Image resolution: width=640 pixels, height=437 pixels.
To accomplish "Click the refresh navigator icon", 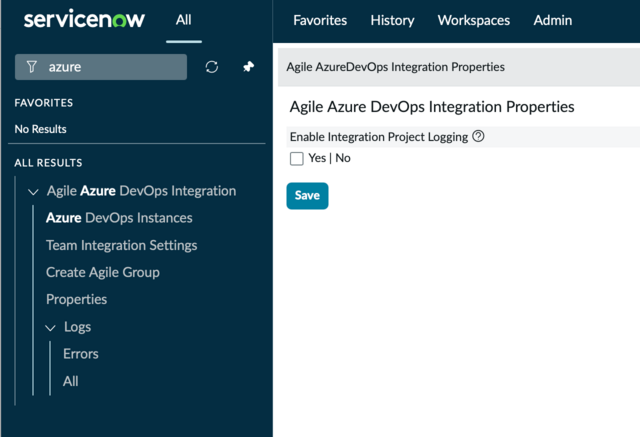I will (x=211, y=67).
